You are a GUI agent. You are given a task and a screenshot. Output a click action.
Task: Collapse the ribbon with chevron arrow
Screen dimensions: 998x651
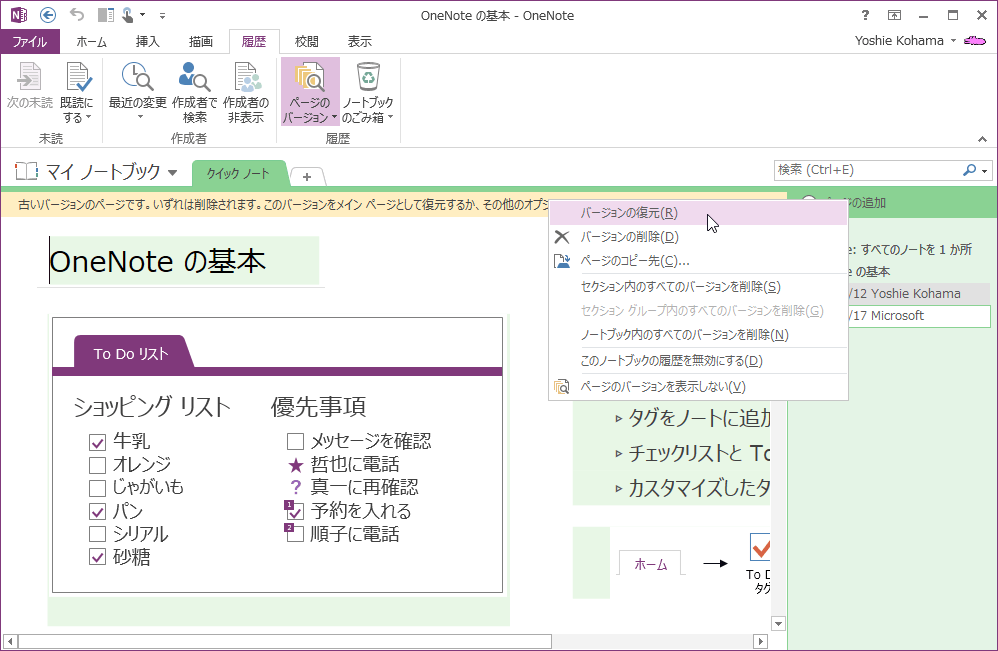[982, 139]
